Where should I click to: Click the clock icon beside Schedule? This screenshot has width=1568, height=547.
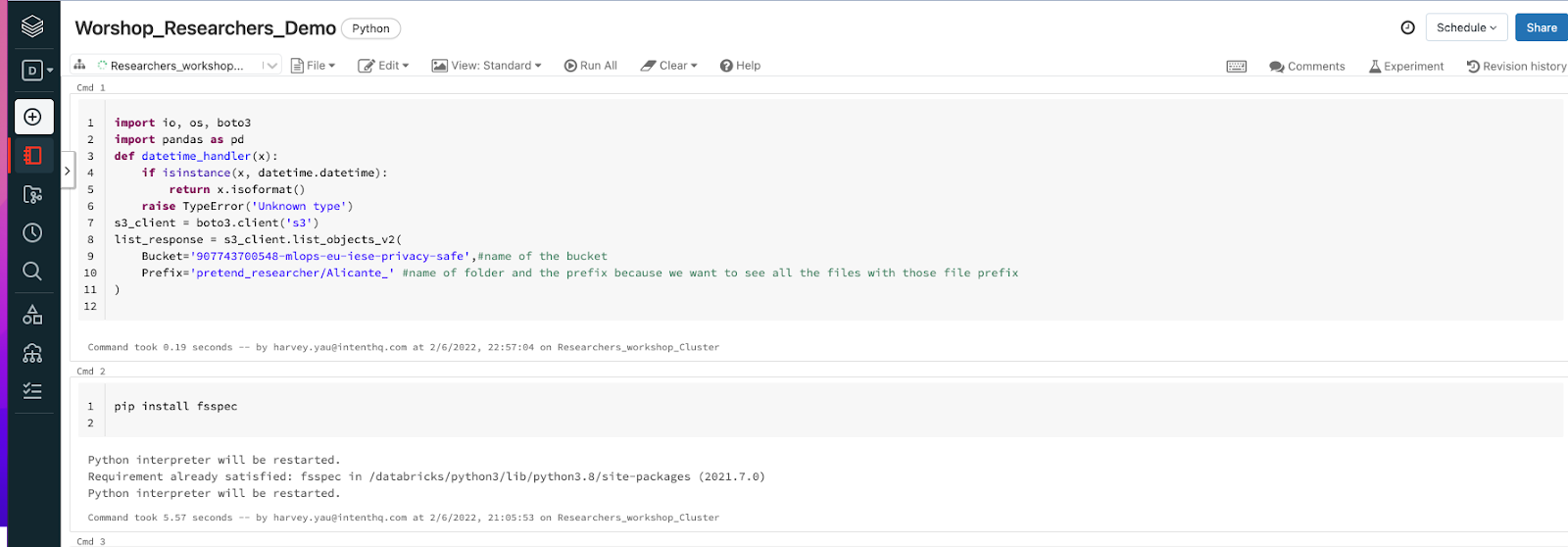tap(1407, 27)
